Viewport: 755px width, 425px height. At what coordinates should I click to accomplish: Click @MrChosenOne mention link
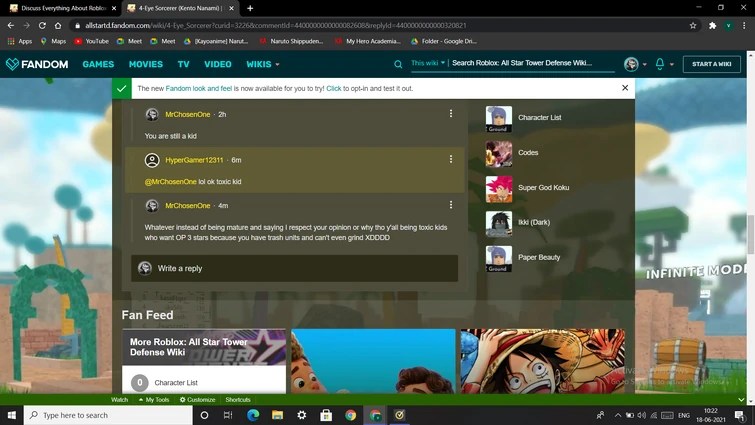170,181
